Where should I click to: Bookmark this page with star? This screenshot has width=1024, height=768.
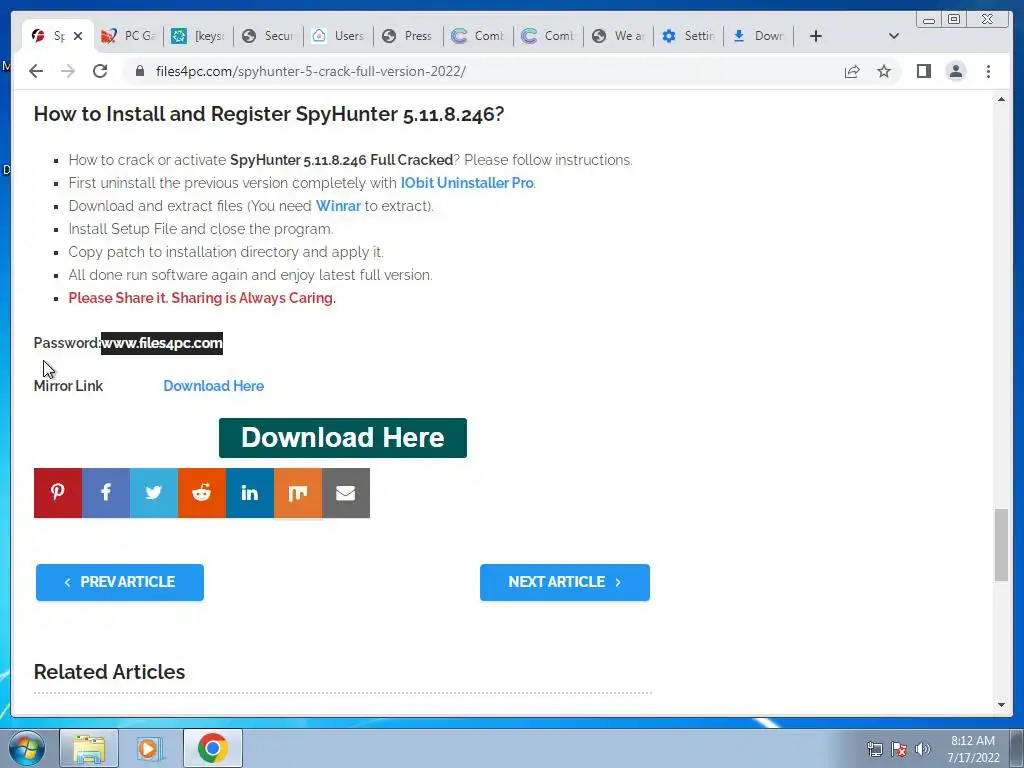(884, 71)
